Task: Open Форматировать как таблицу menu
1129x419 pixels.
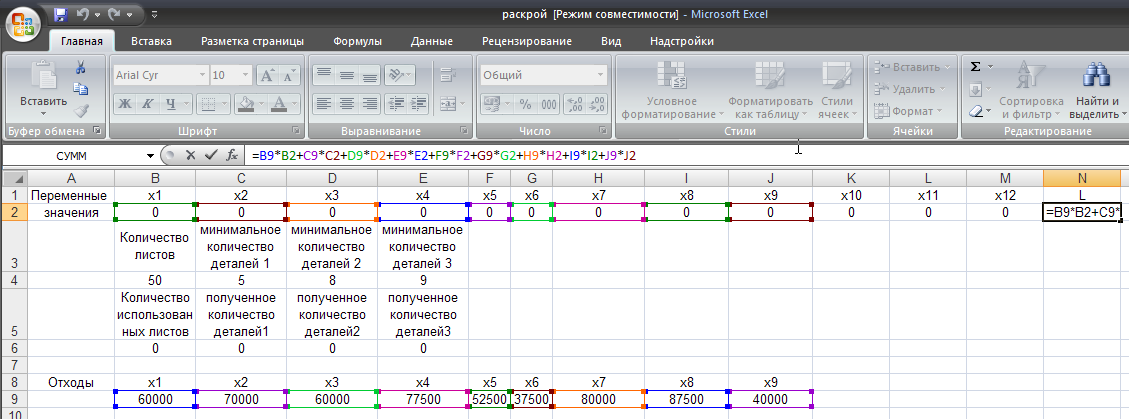Action: click(770, 90)
